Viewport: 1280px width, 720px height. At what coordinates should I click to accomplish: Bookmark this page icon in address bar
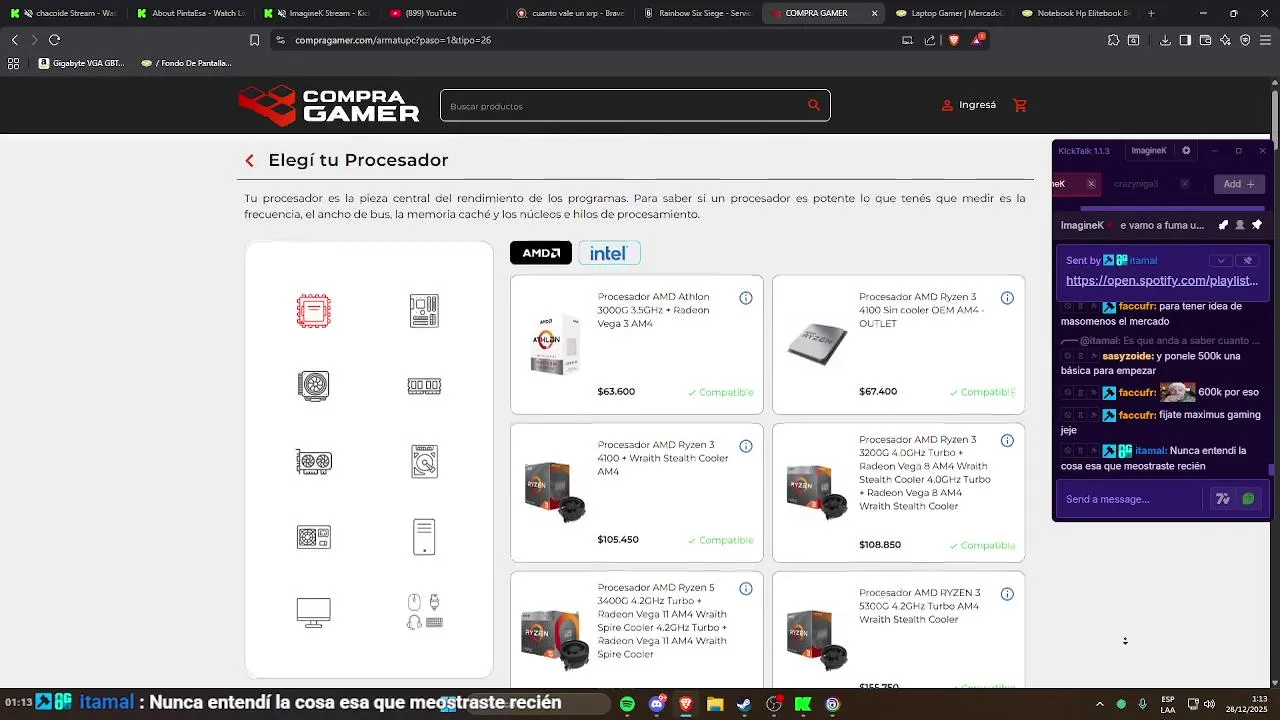click(254, 40)
